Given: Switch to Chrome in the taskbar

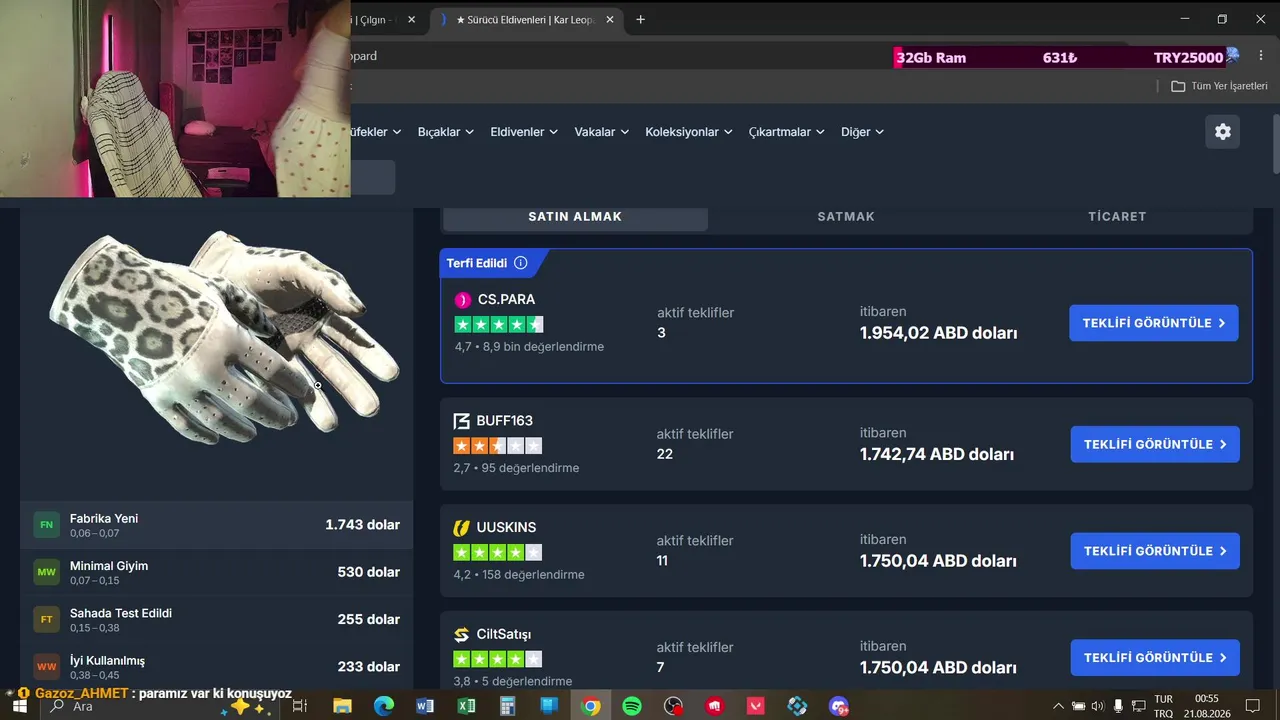Looking at the screenshot, I should click(x=591, y=706).
